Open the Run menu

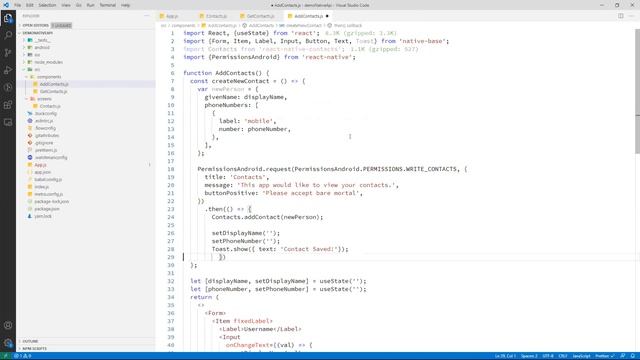click(x=90, y=5)
